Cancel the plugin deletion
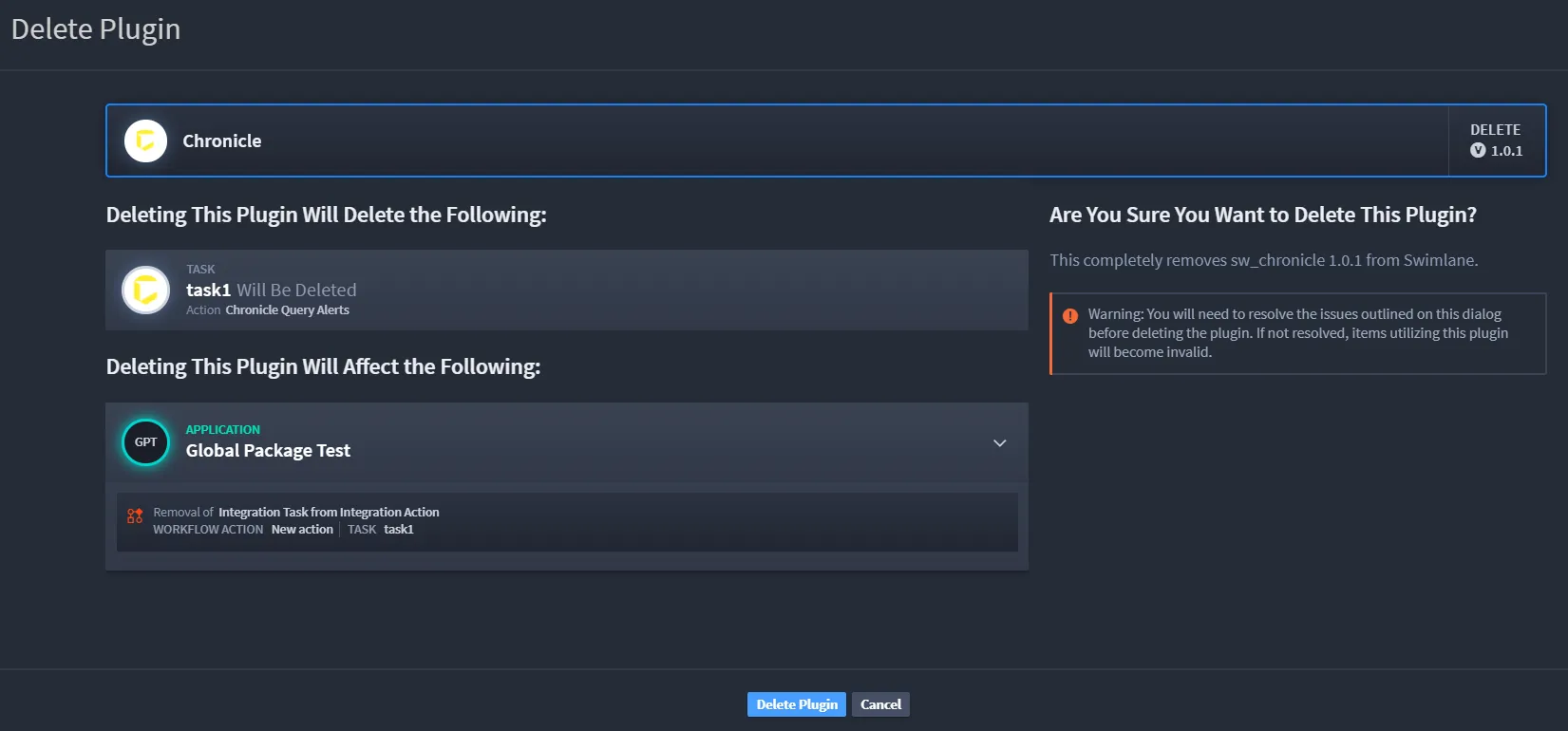Viewport: 1568px width, 731px height. (x=880, y=704)
